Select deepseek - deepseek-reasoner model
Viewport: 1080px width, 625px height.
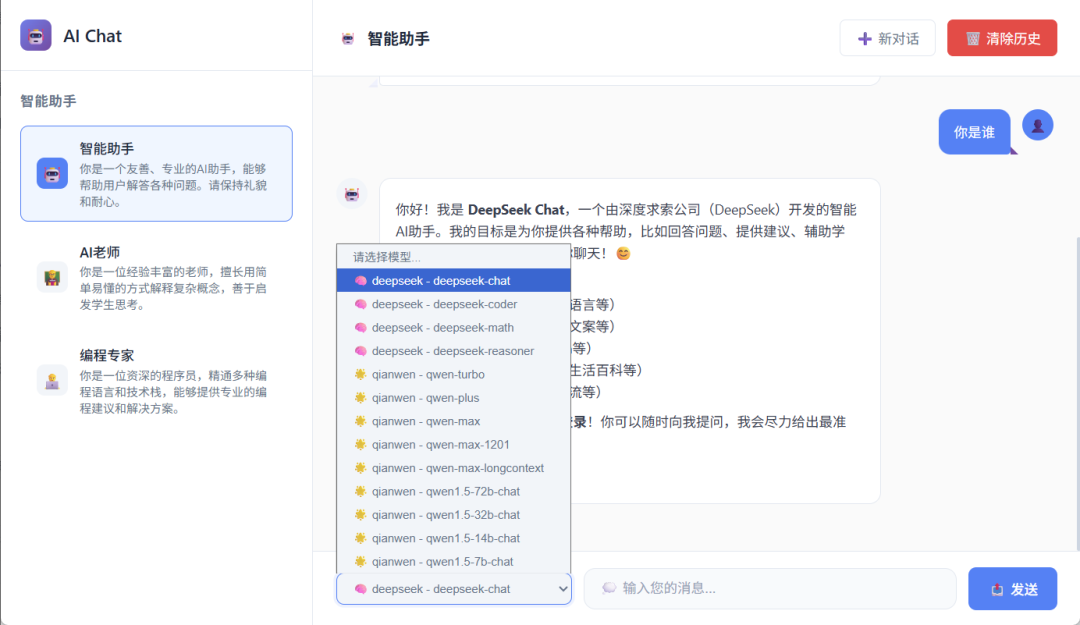[454, 351]
